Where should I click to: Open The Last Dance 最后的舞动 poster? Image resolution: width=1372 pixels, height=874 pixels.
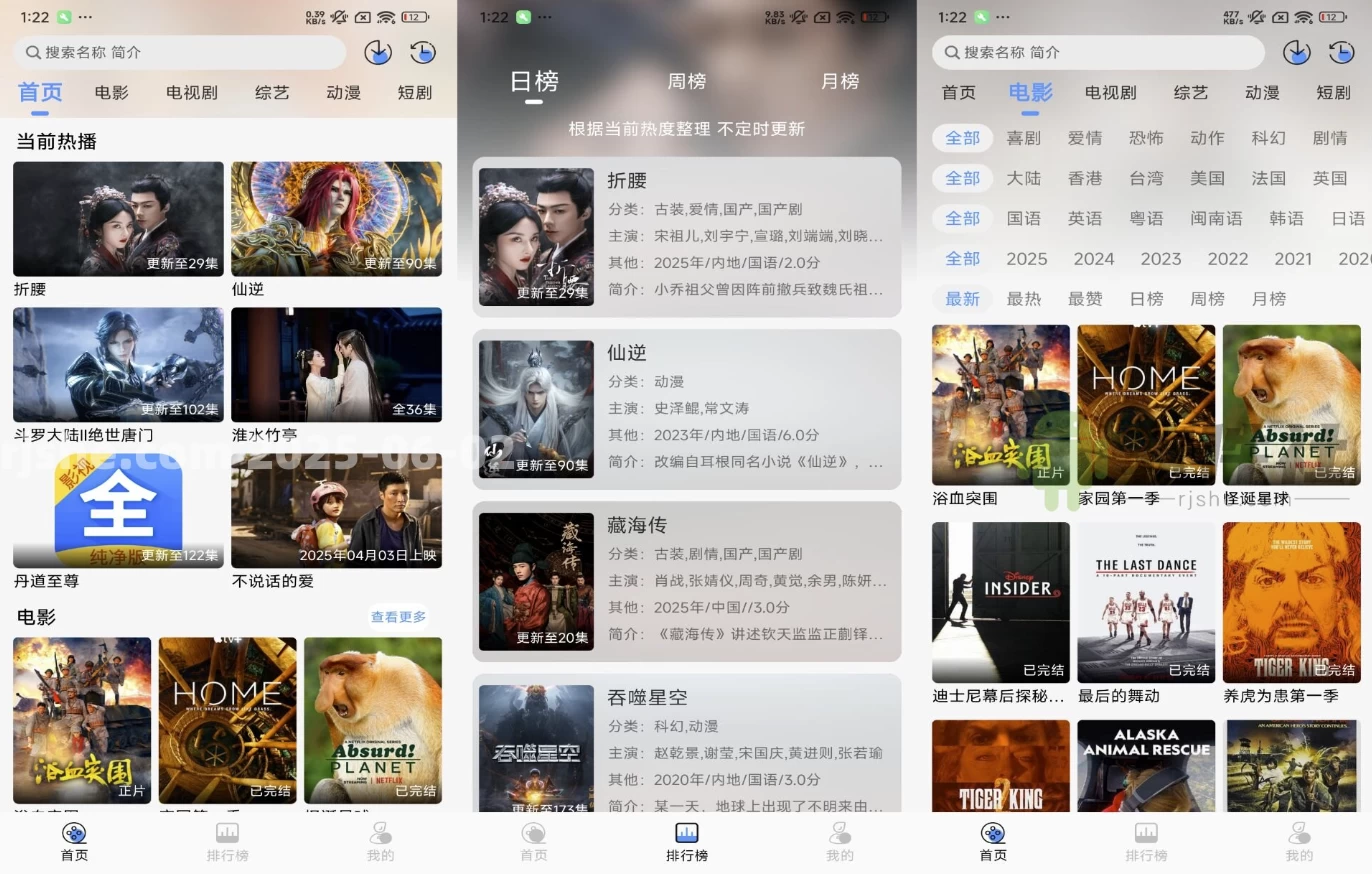(x=1146, y=602)
